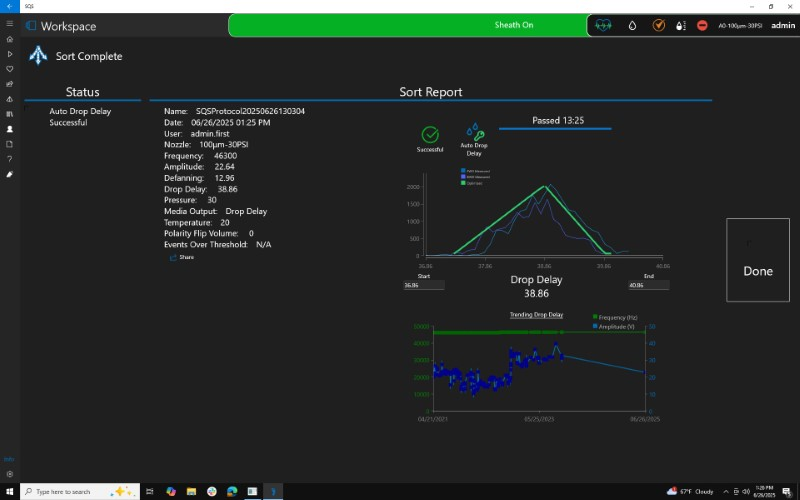Click the User value admin.first
800x500 pixels.
pos(210,134)
